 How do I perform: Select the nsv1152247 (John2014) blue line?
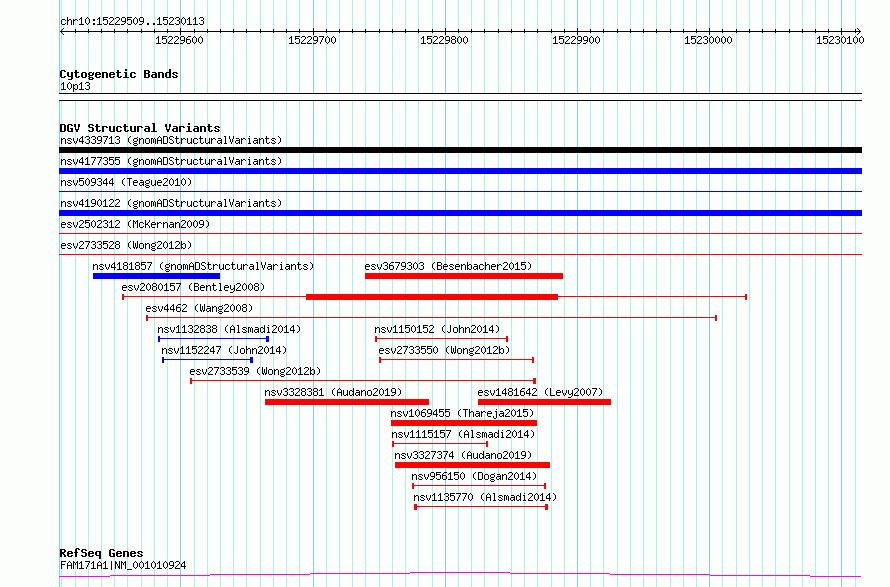click(207, 360)
